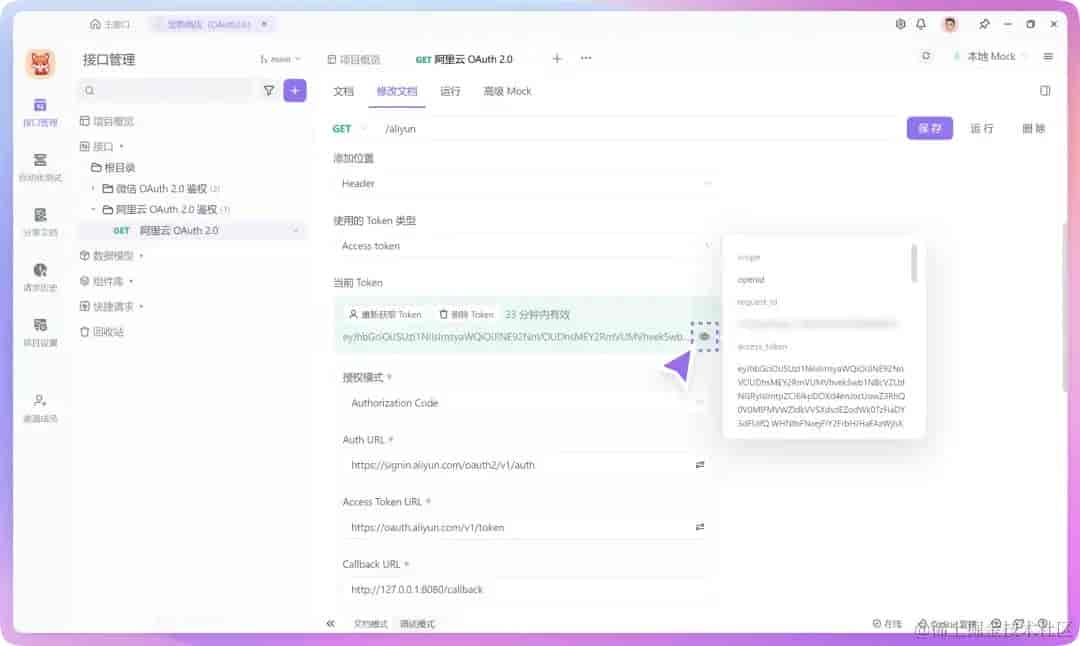Switch to 文档模式 at the bottom

coord(371,624)
